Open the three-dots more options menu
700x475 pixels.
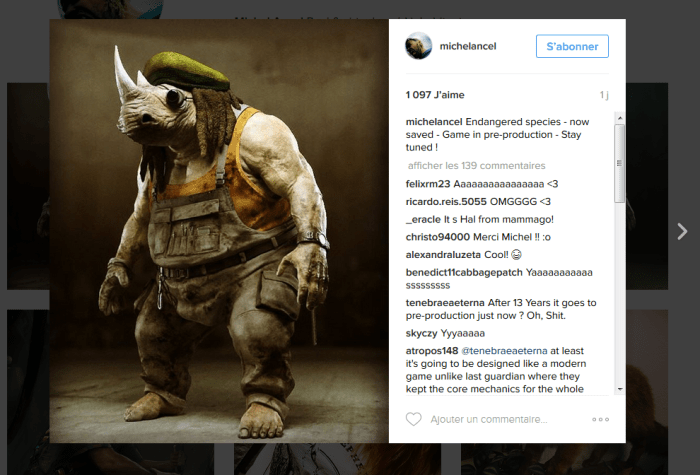600,419
